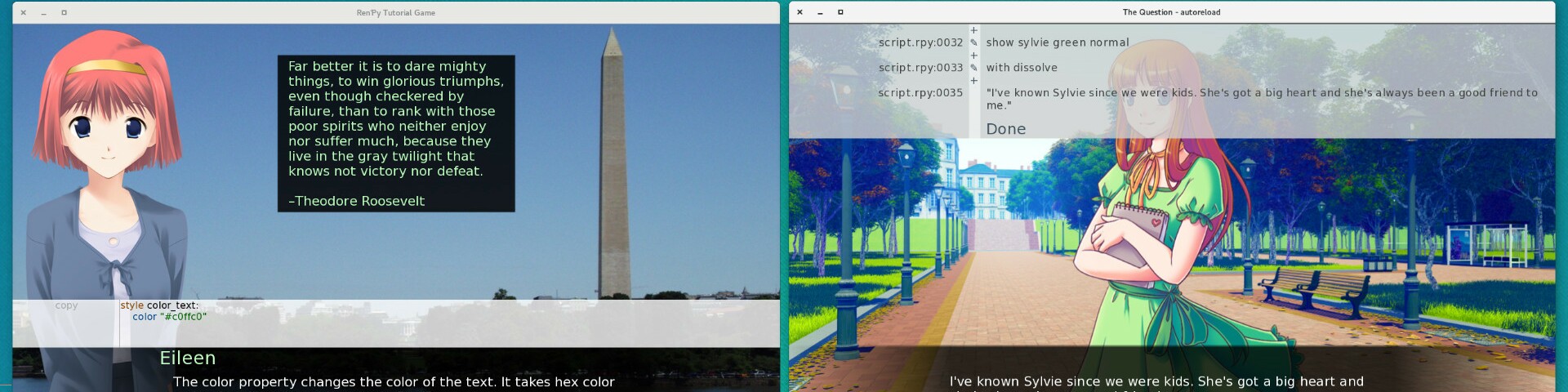Screen dimensions: 1568x392
Task: Click the color "#c0ffc0" code line
Action: click(170, 317)
